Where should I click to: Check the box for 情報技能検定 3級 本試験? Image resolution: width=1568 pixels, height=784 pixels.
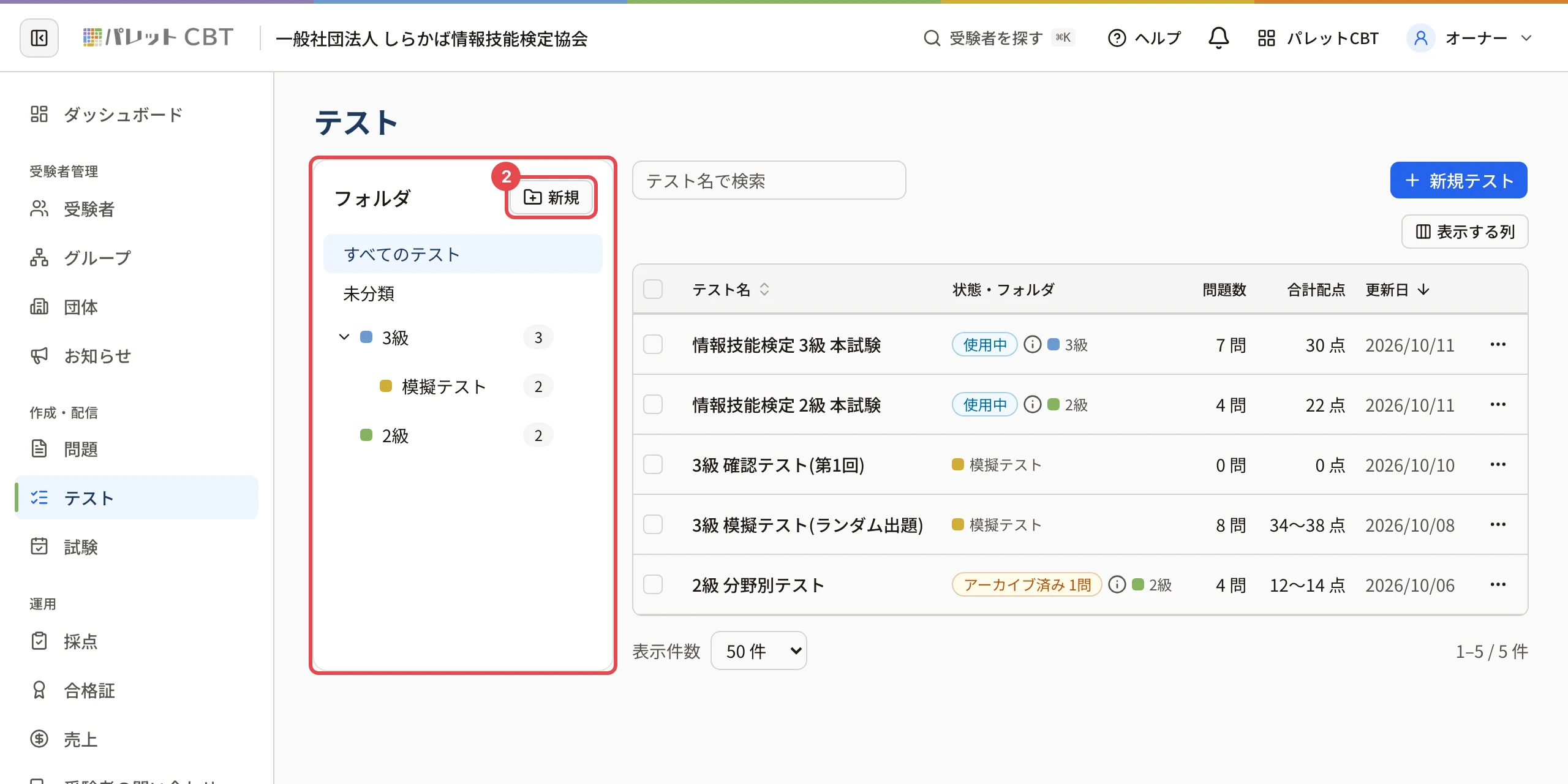coord(653,344)
